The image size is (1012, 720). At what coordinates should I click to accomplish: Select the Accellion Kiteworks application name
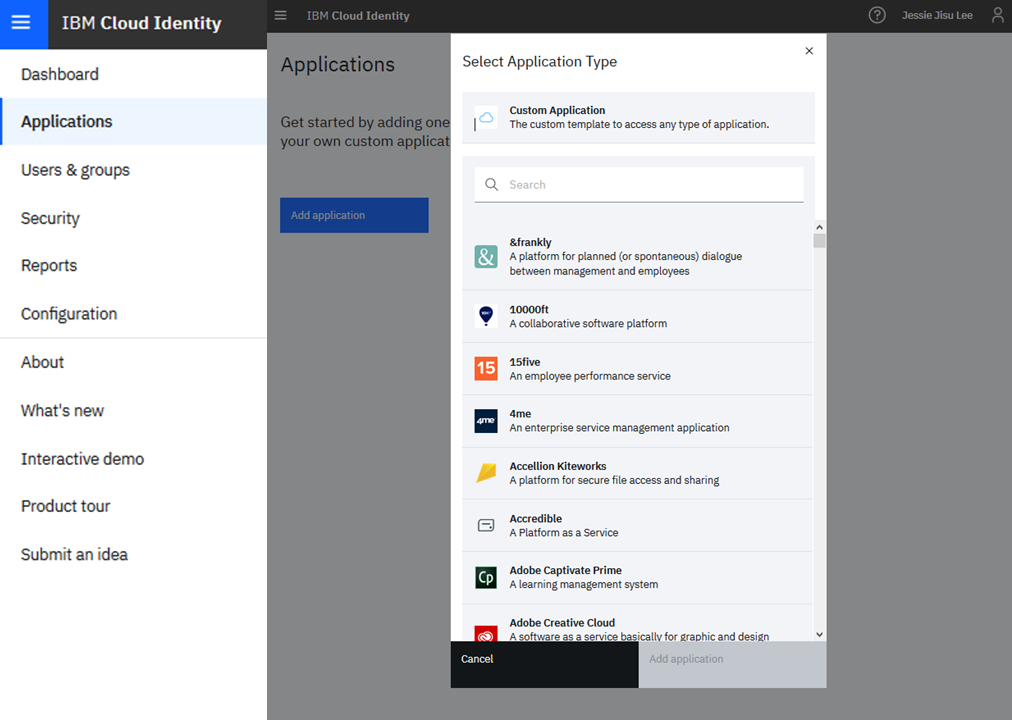(558, 466)
